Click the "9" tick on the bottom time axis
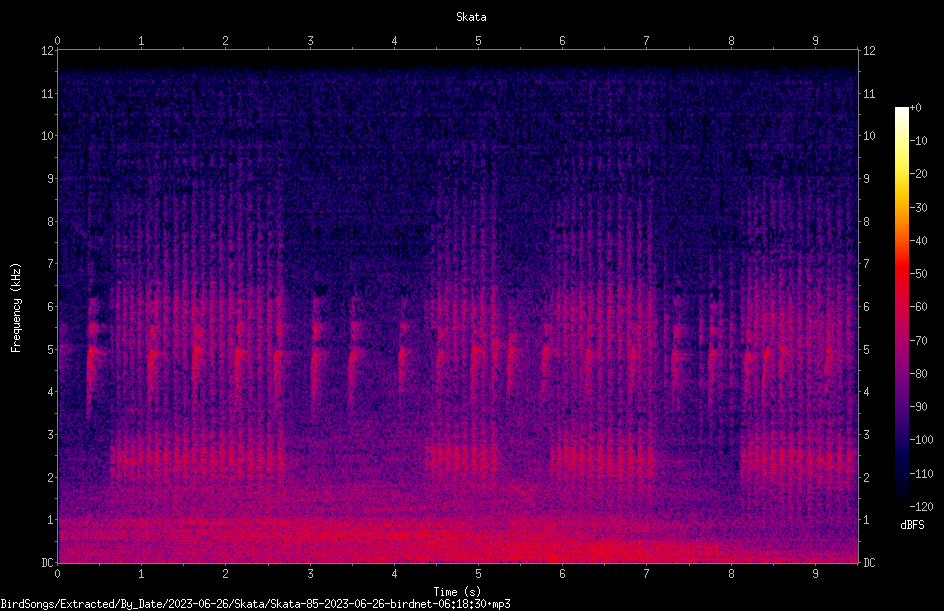Screen dimensions: 944x611 click(x=815, y=574)
